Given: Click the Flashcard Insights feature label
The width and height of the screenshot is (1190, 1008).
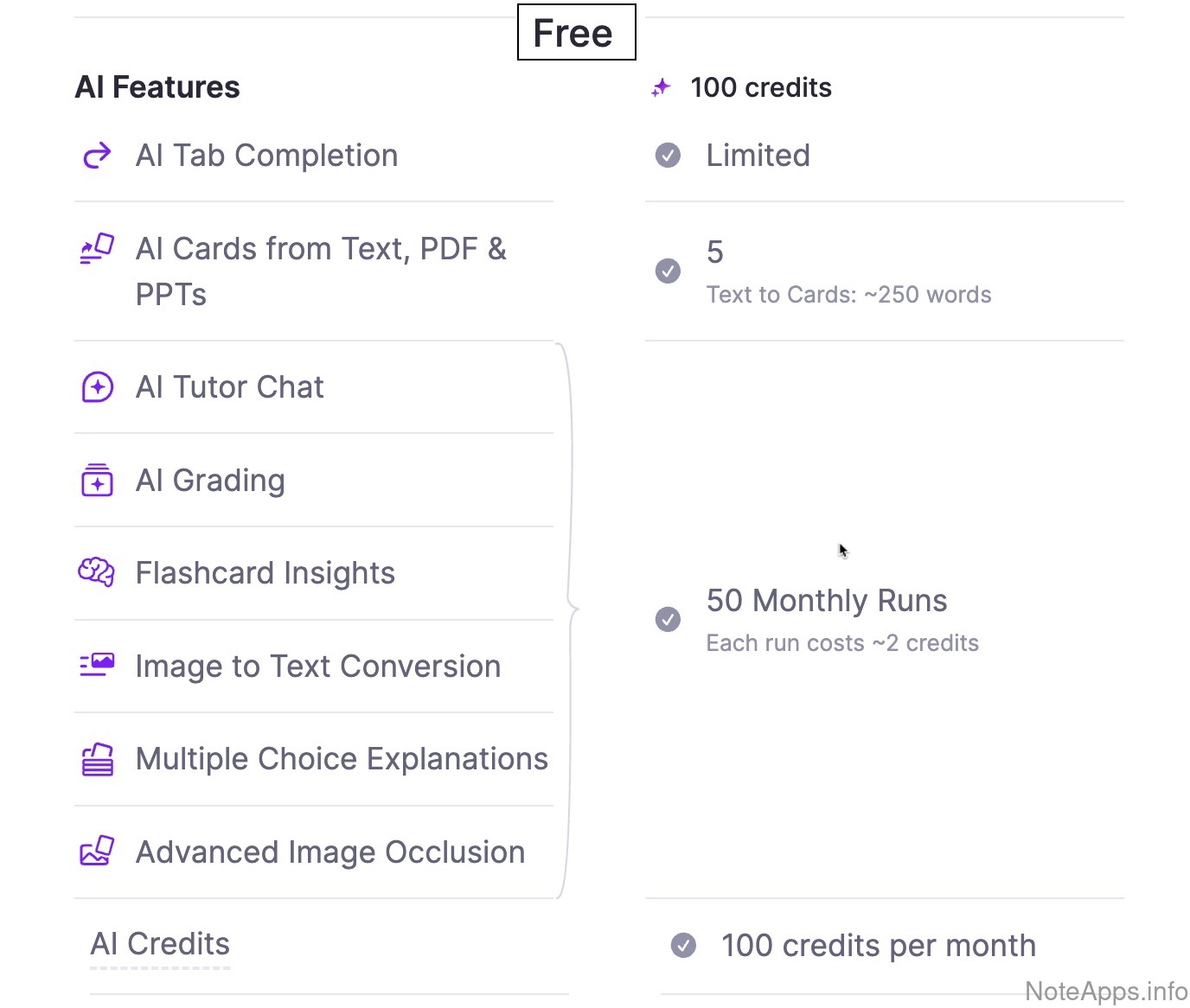Looking at the screenshot, I should coord(265,573).
